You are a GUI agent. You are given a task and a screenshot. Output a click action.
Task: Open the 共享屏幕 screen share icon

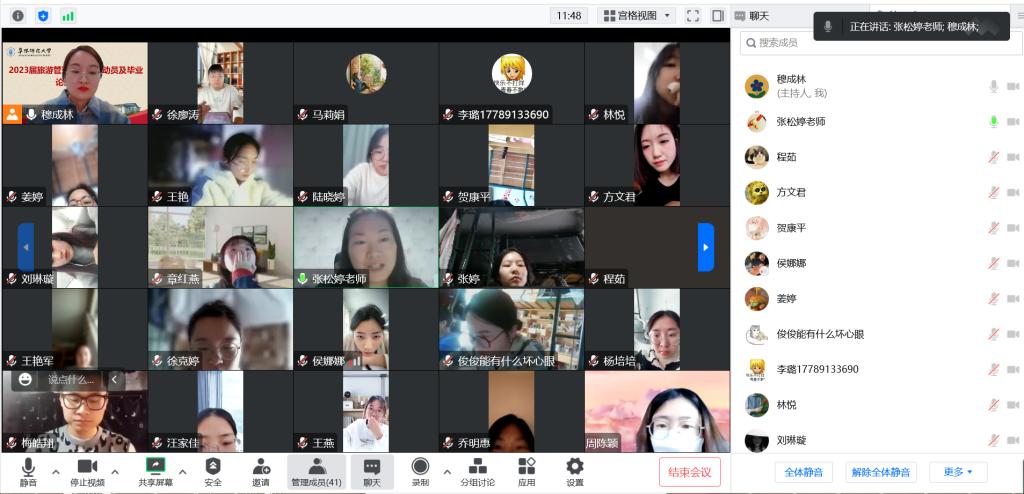155,466
